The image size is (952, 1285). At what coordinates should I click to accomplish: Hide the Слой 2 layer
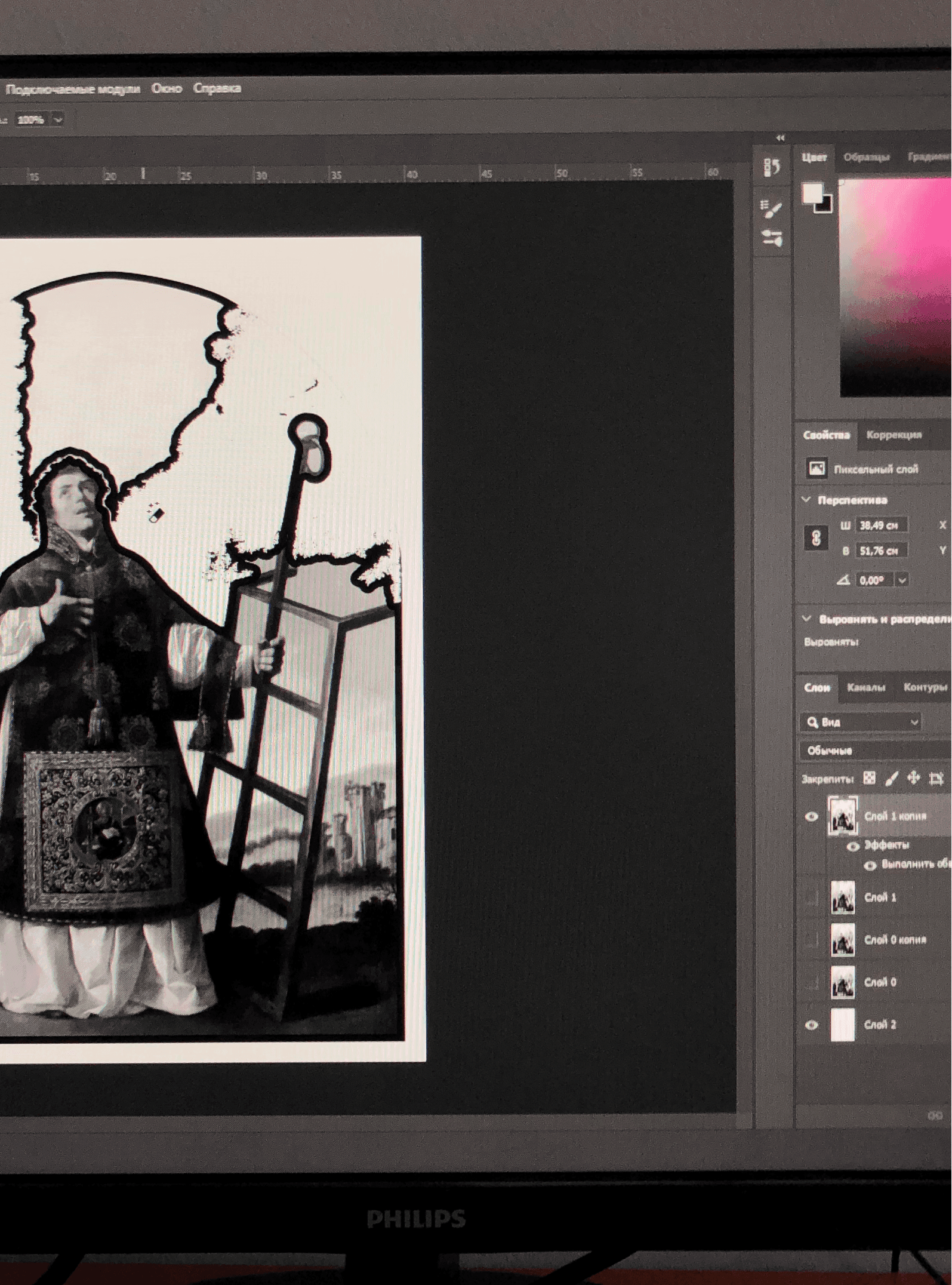812,1025
